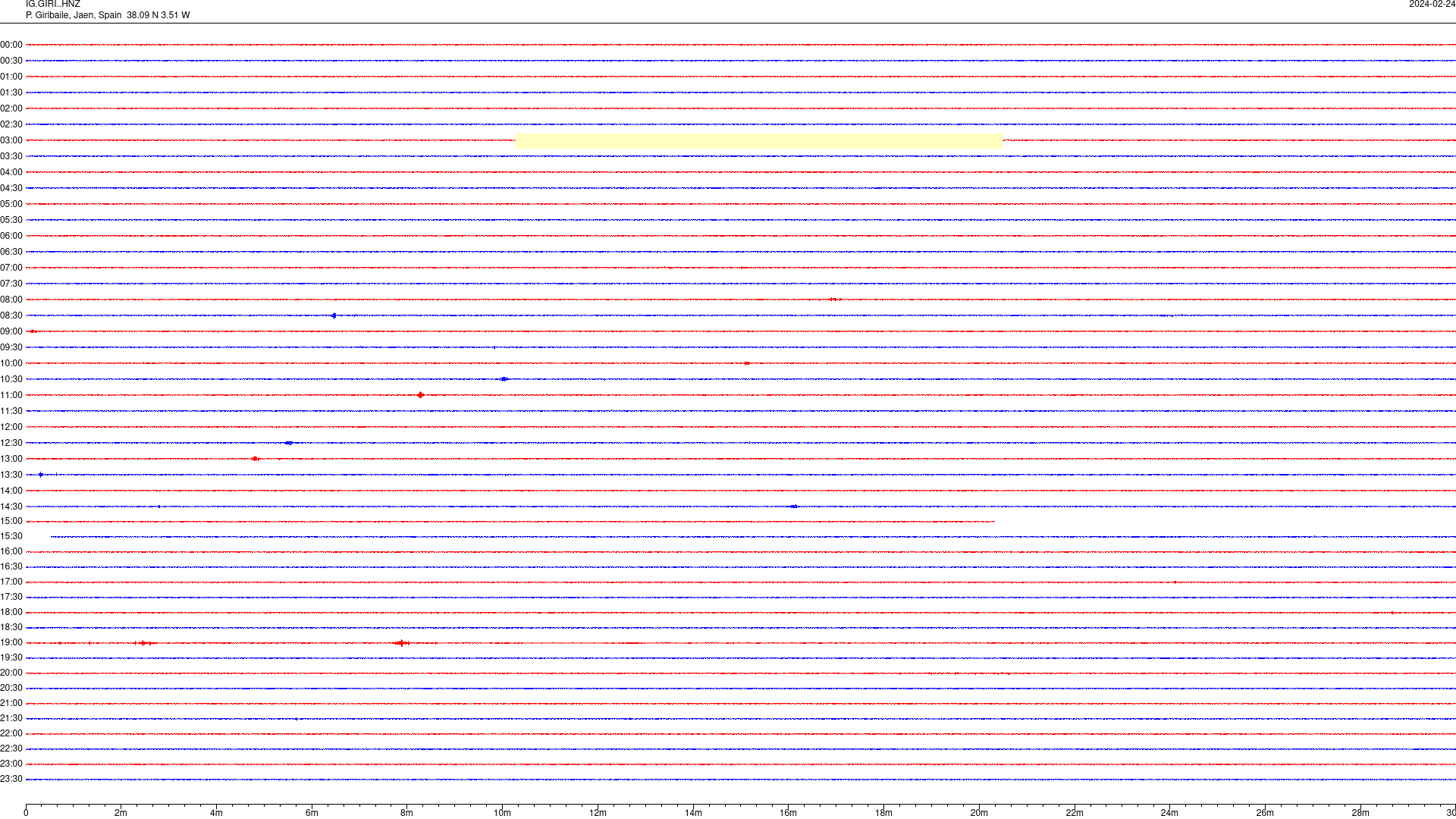Select the 05:00 time row label
Screen dimensions: 1456x819
pos(11,204)
